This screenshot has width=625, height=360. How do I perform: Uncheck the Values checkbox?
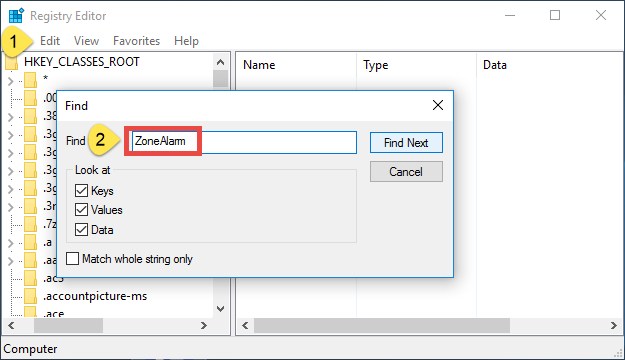pyautogui.click(x=81, y=210)
